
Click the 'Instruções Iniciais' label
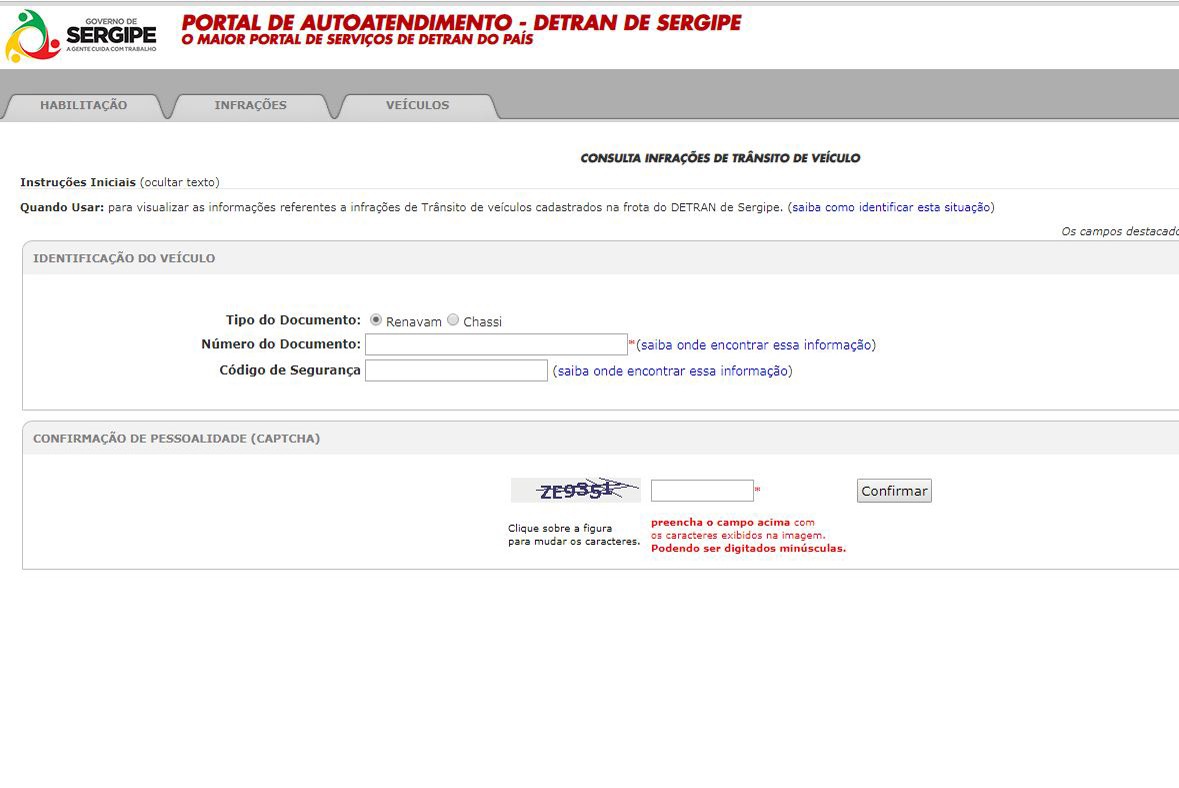click(x=78, y=183)
